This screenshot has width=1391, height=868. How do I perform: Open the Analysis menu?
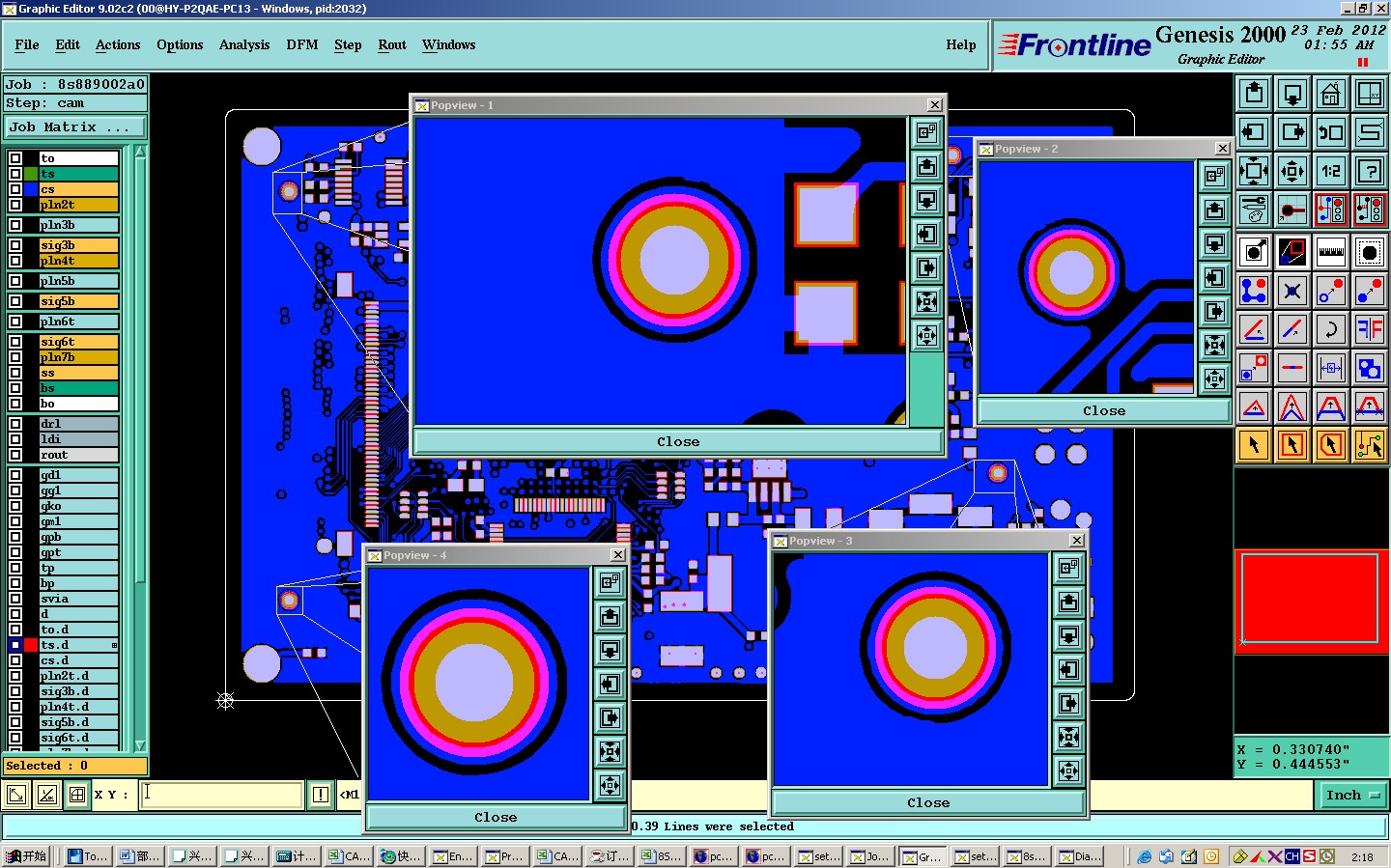click(x=244, y=44)
